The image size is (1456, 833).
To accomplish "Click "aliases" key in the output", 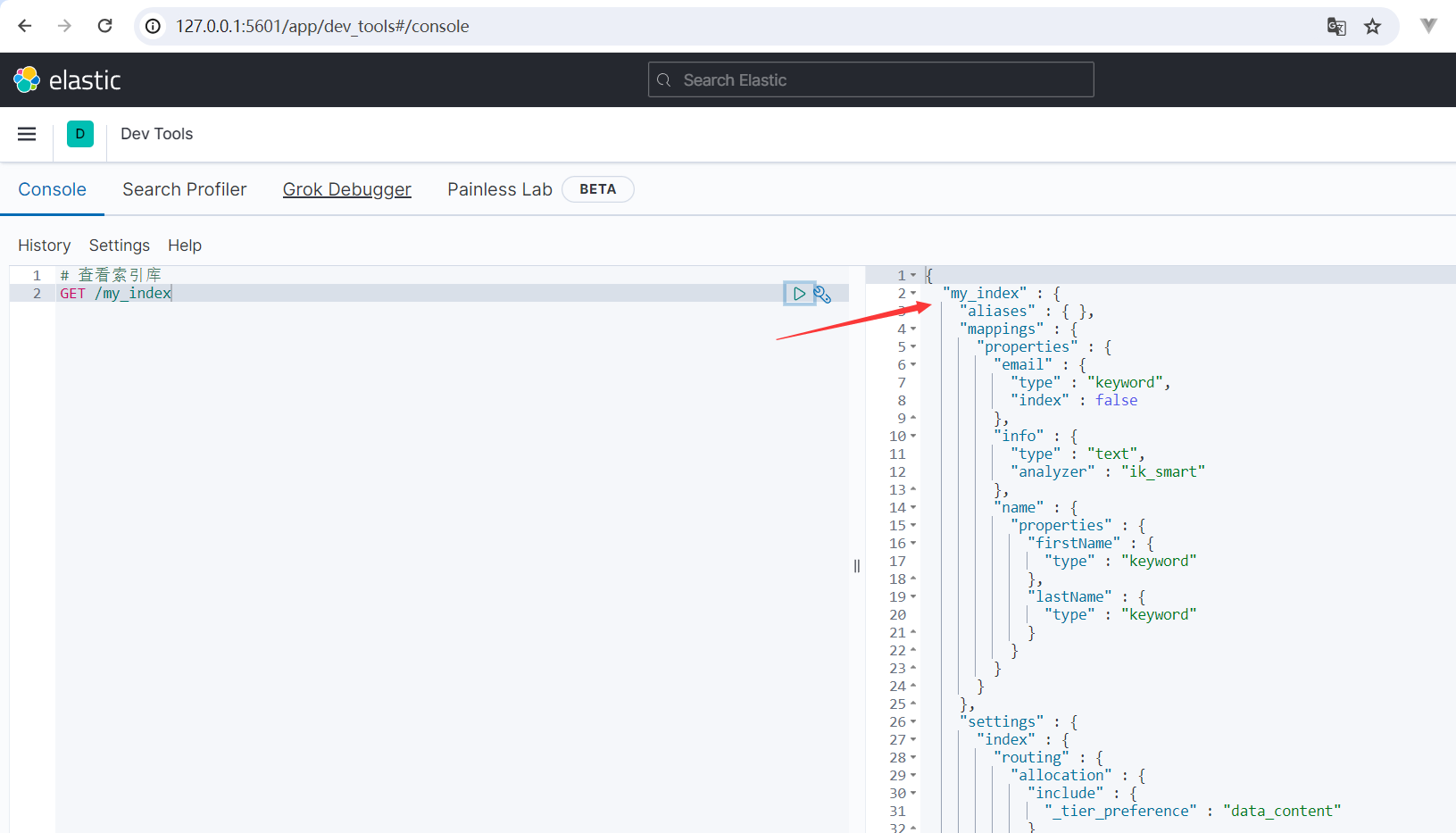I will point(998,312).
